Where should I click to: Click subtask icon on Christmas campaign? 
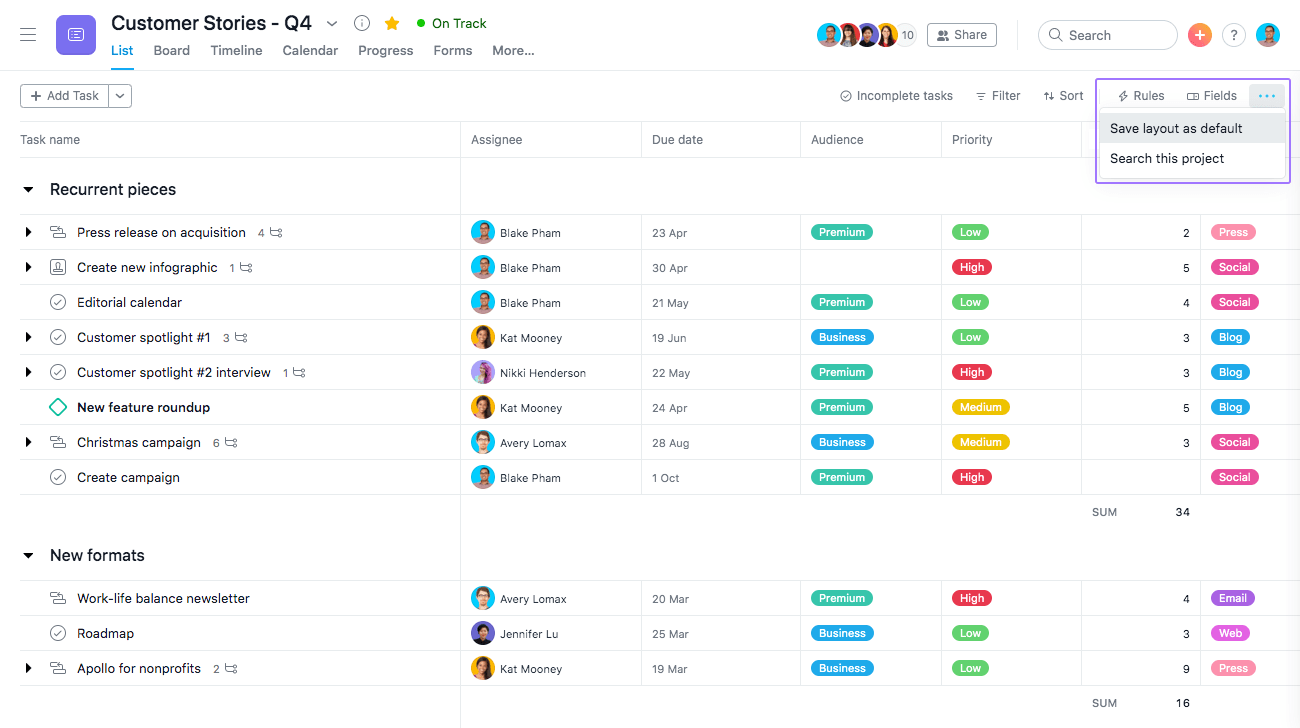[231, 443]
